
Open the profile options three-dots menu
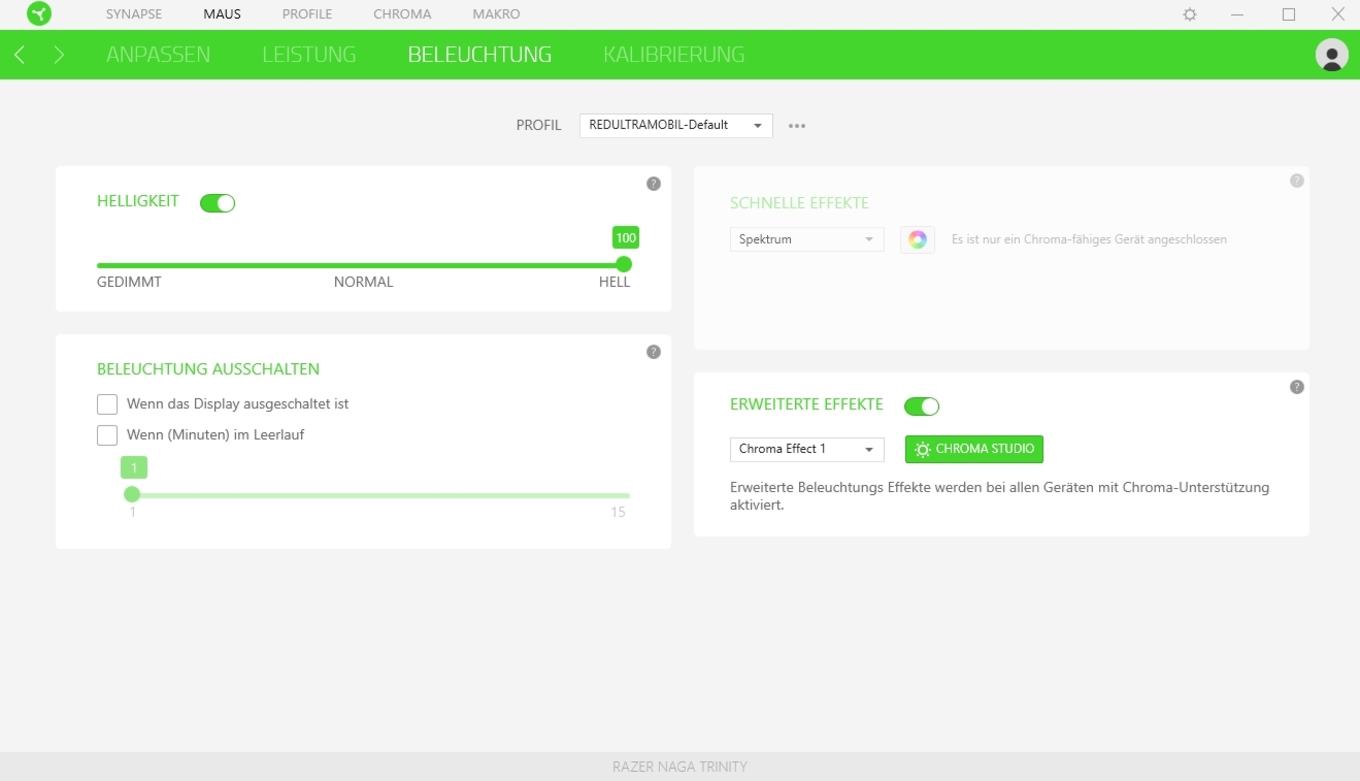point(797,126)
